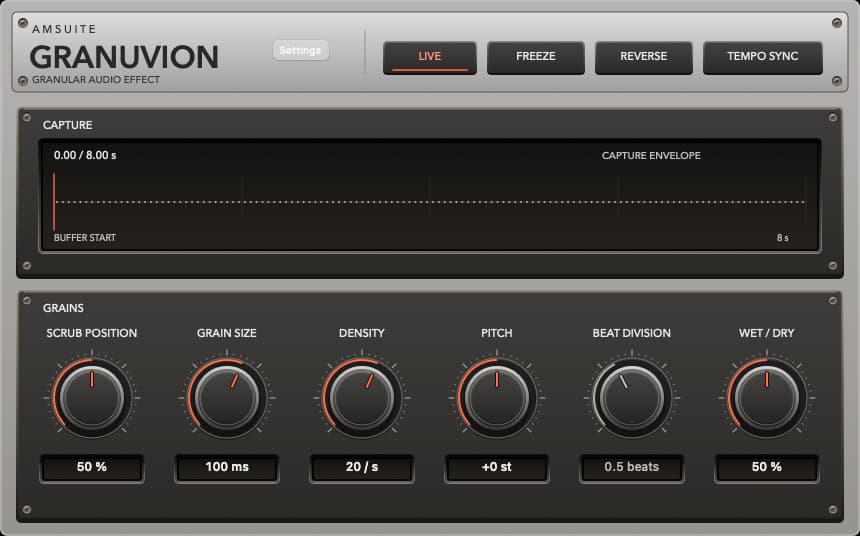Viewport: 860px width, 536px height.
Task: Click the CAPTURE ENVELOPE label
Action: (651, 156)
